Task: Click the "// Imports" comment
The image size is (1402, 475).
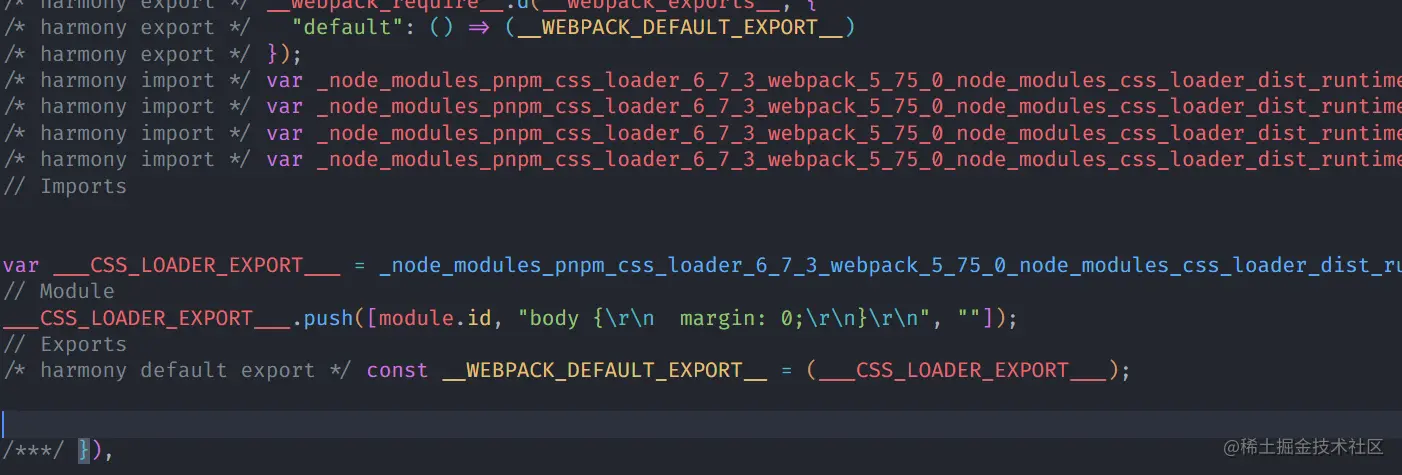Action: point(64,186)
